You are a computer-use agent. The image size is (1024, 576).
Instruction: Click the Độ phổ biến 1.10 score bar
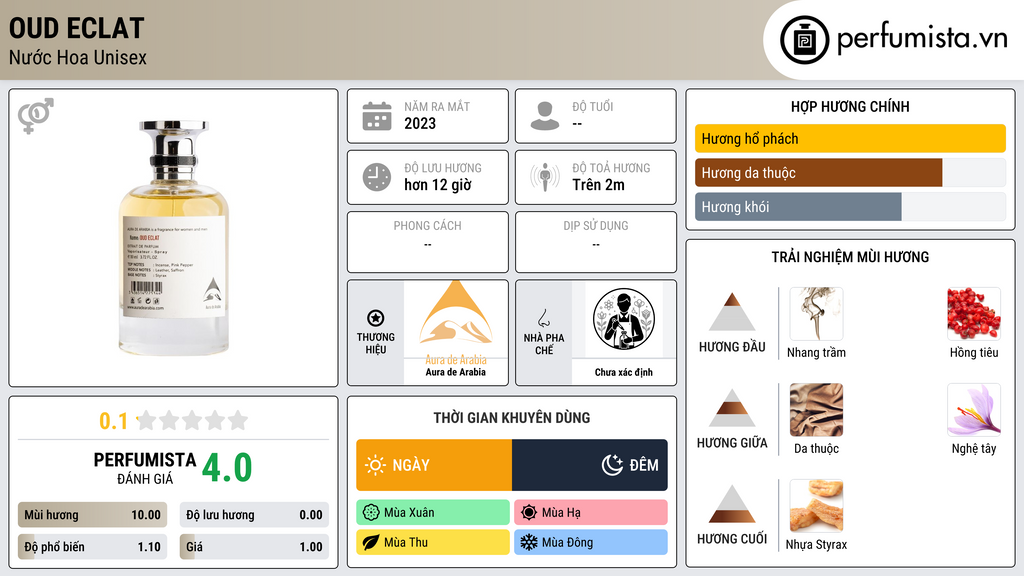(92, 547)
